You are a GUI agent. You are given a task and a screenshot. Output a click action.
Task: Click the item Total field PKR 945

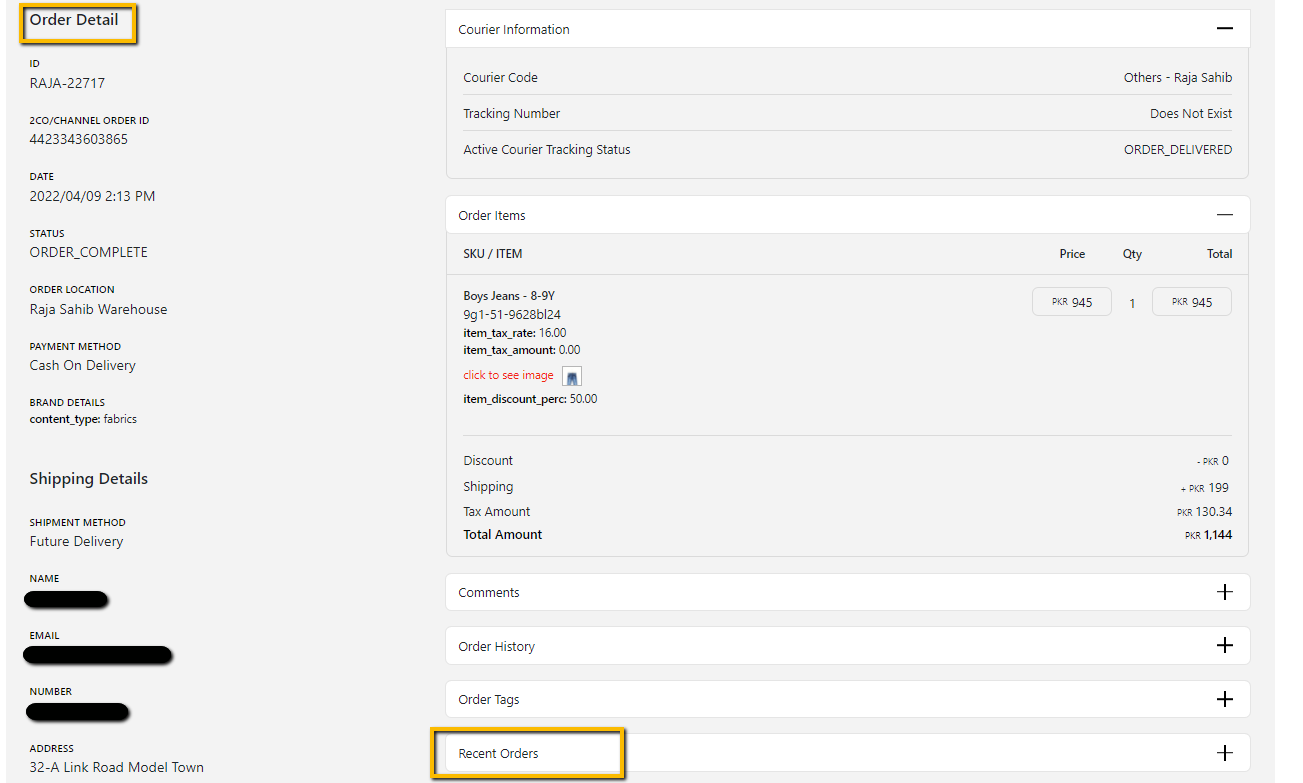point(1191,302)
